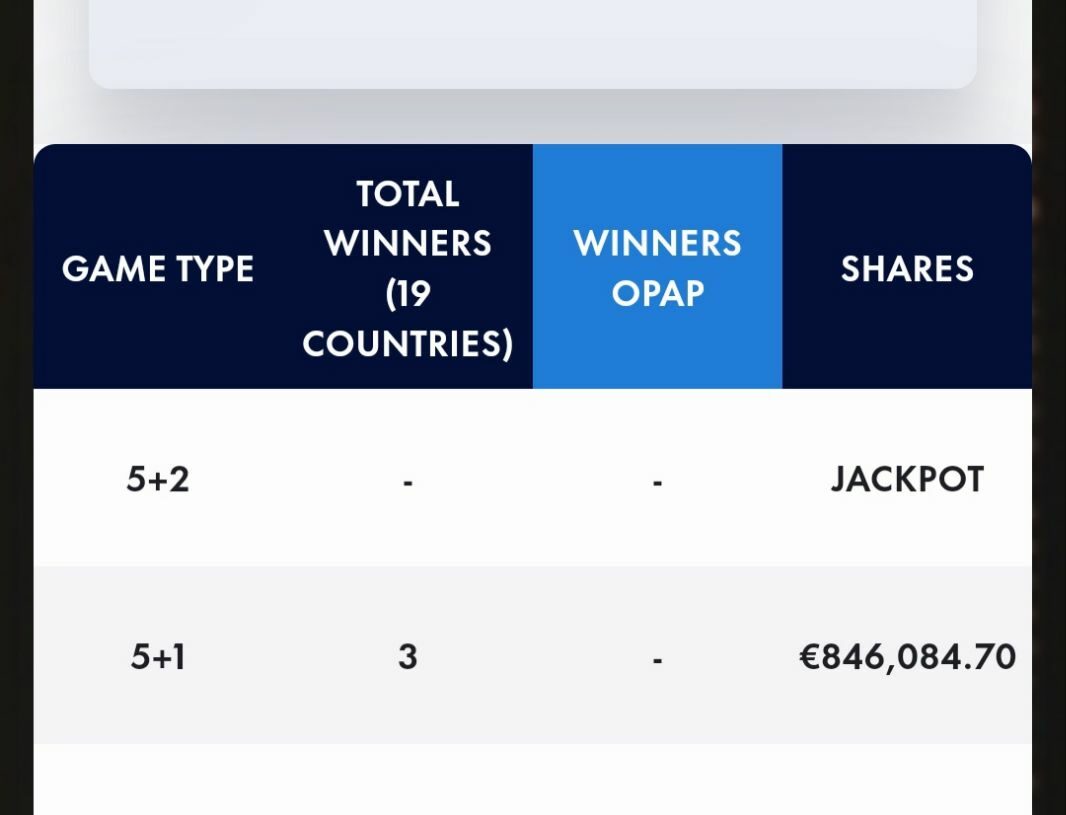This screenshot has height=815, width=1066.
Task: Click the GAME TYPE column header
Action: point(158,268)
